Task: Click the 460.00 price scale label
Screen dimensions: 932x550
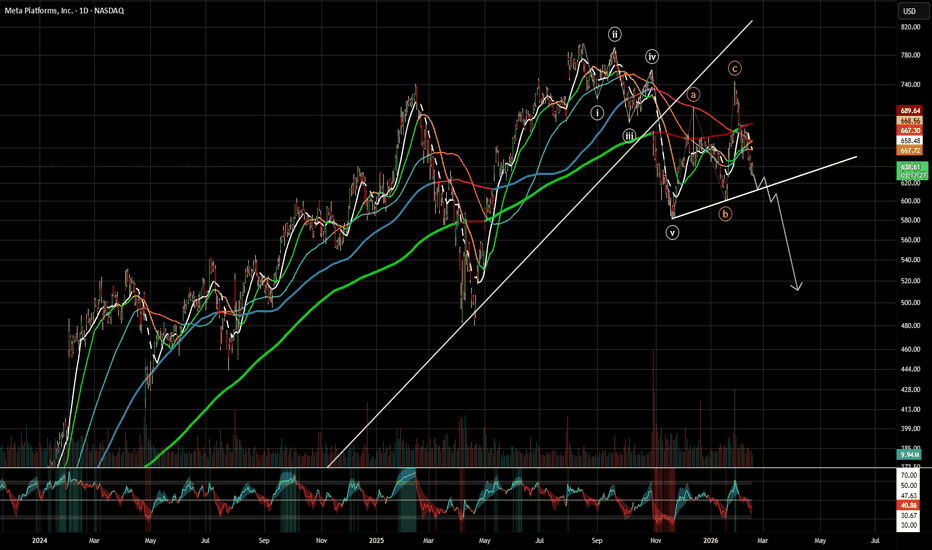Action: click(910, 349)
